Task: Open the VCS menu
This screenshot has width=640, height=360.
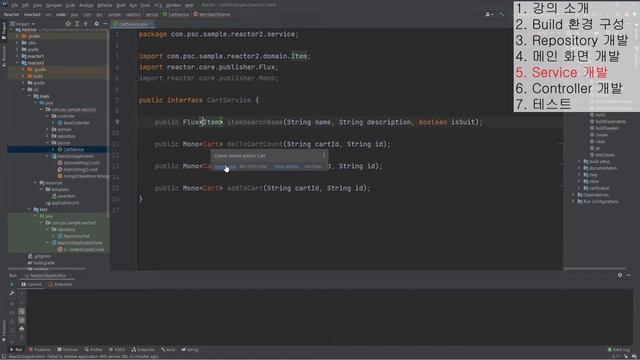Action: [158, 5]
